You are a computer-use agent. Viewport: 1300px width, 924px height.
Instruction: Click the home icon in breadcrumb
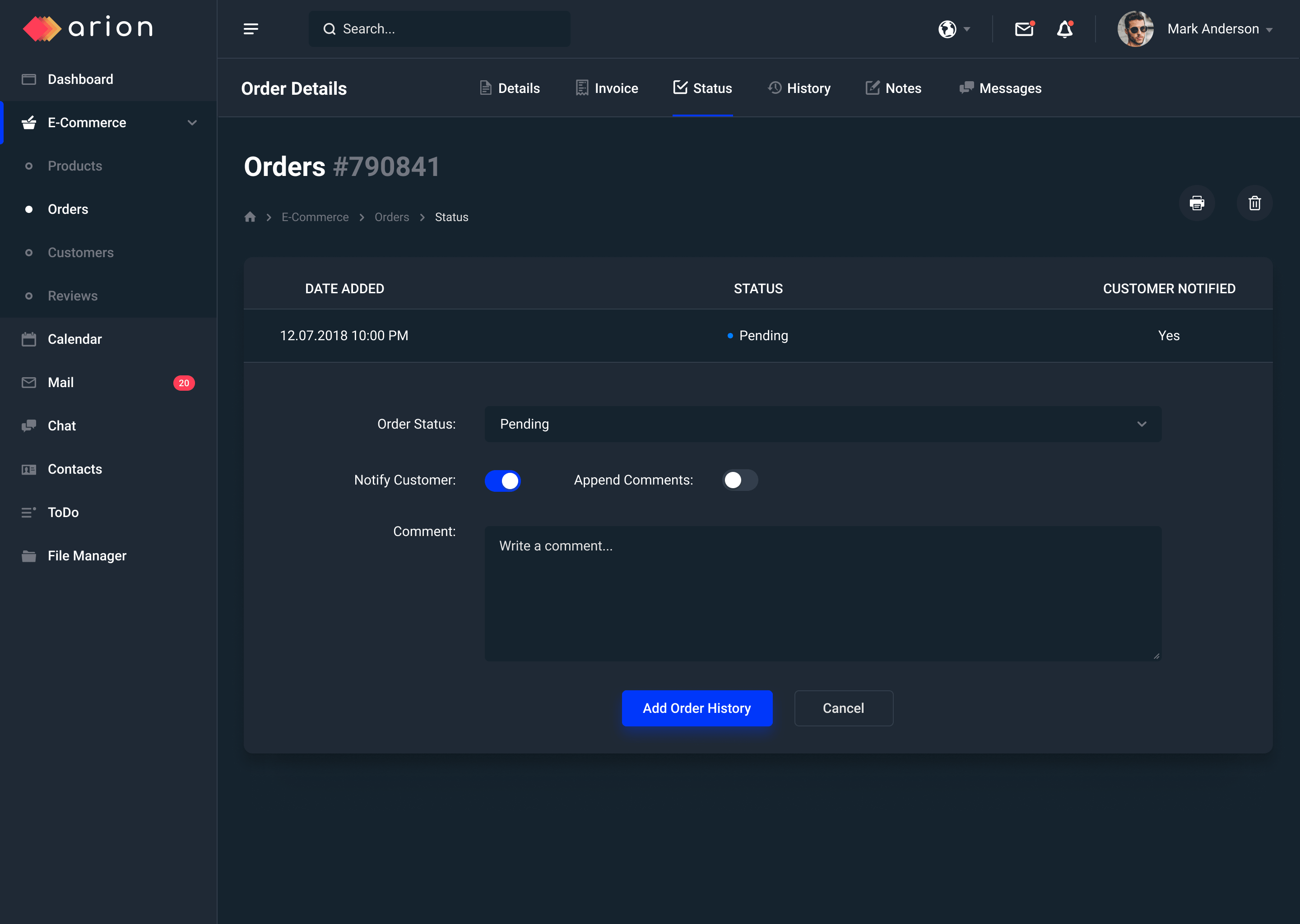250,217
